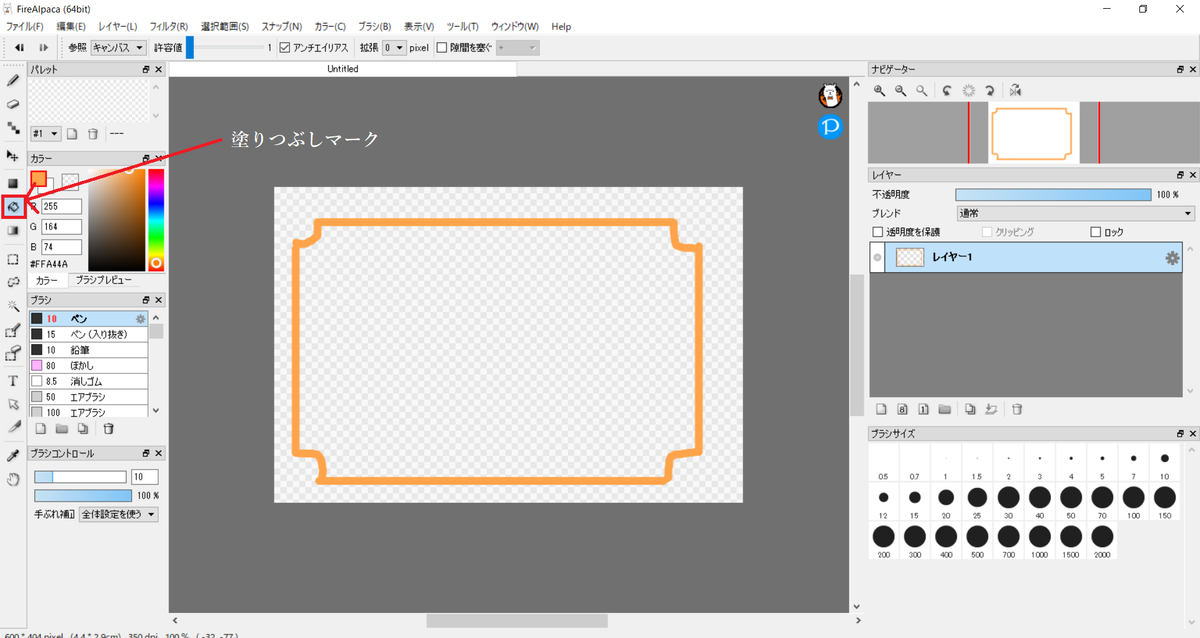Duplicate the layer with the copy icon
This screenshot has height=638, width=1200.
coord(970,409)
